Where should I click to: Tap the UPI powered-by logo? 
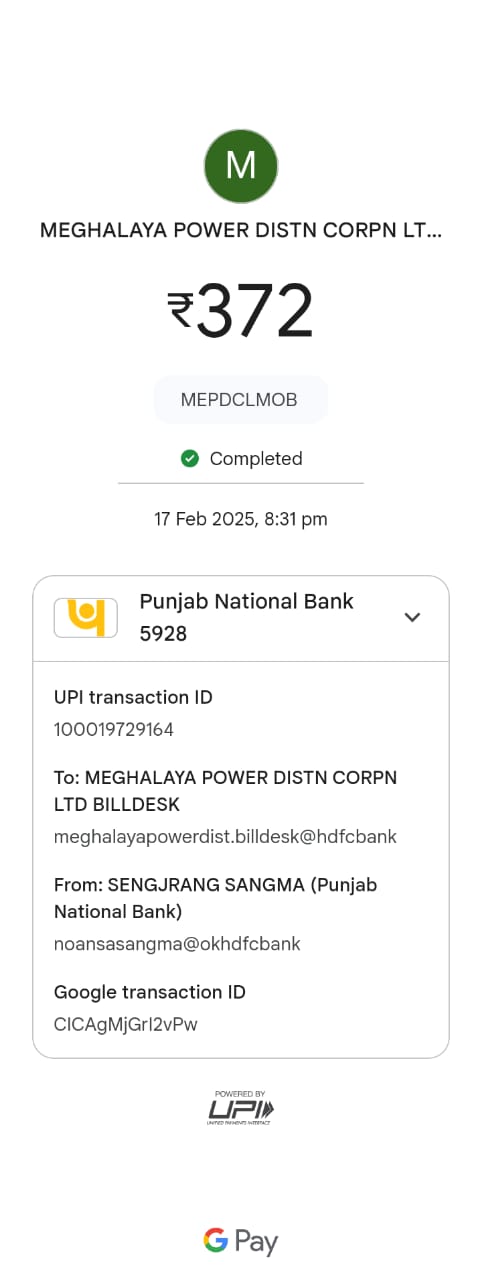point(241,1106)
